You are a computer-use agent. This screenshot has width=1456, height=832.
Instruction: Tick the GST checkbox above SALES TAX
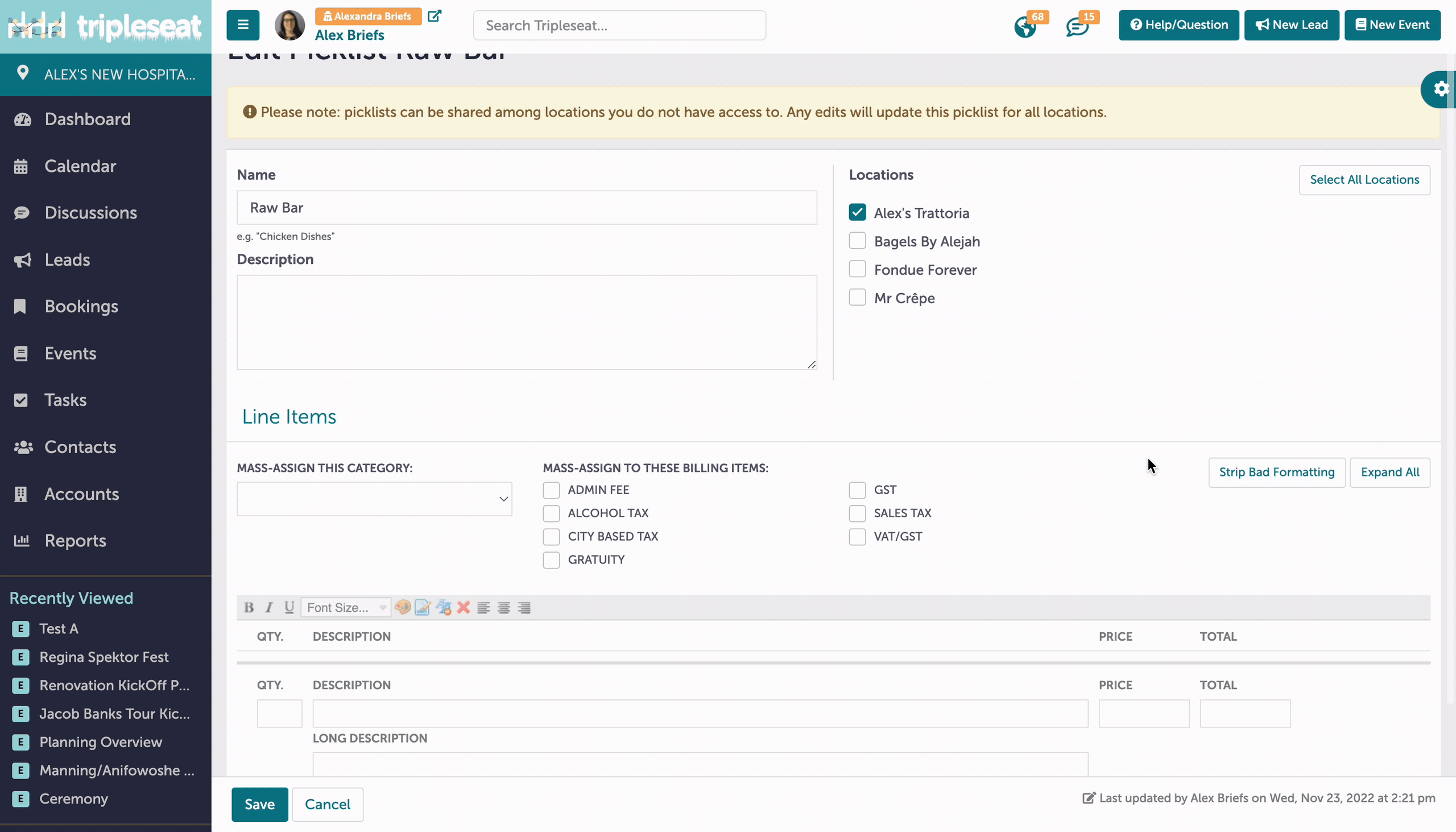[857, 491]
